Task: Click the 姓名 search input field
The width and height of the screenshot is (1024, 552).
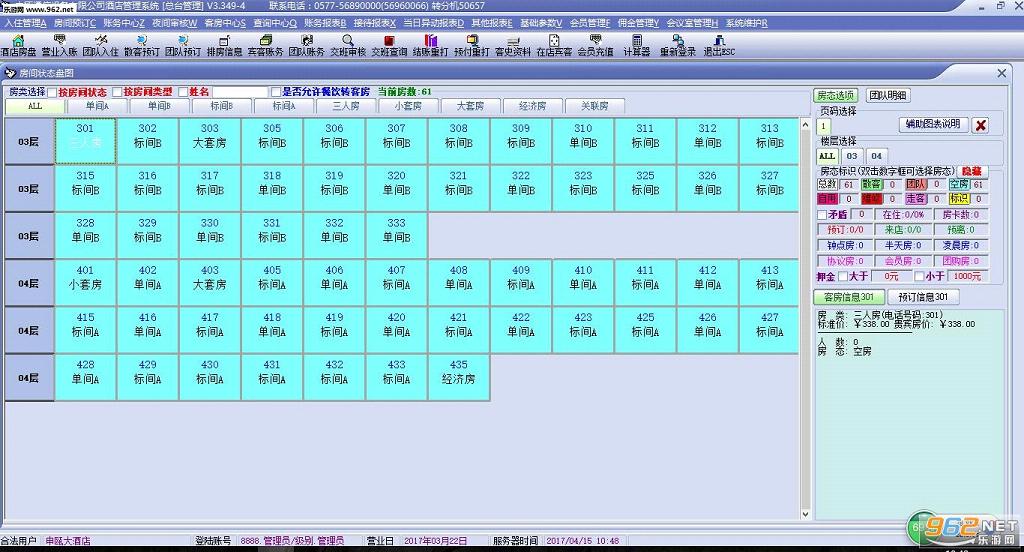Action: coord(240,92)
